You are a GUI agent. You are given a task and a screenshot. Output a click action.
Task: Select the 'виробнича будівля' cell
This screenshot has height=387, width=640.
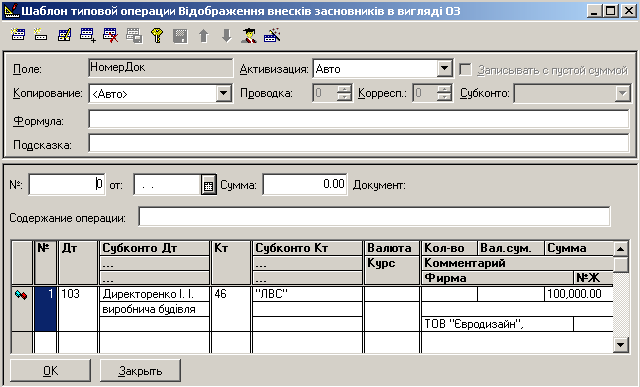click(x=154, y=309)
